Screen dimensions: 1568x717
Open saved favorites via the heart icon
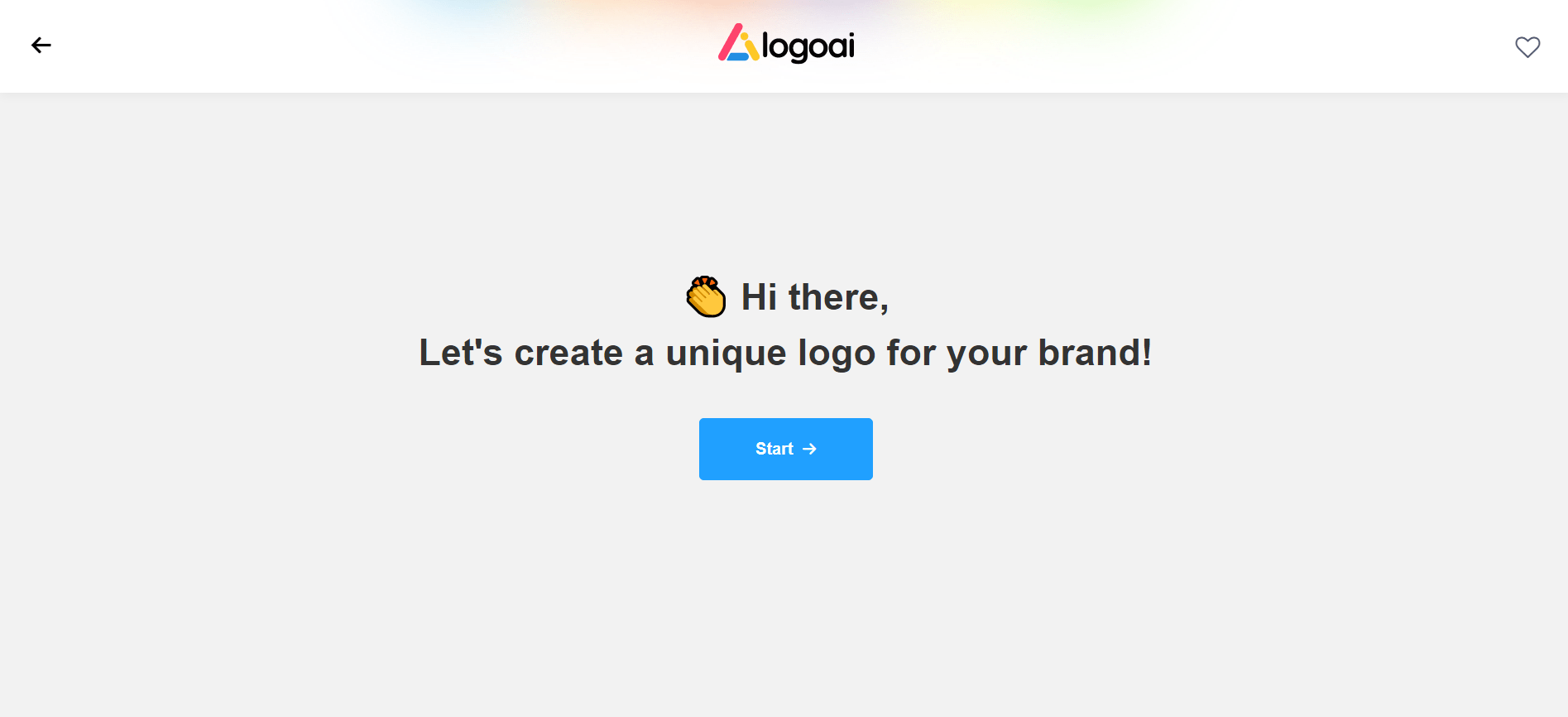click(x=1527, y=47)
